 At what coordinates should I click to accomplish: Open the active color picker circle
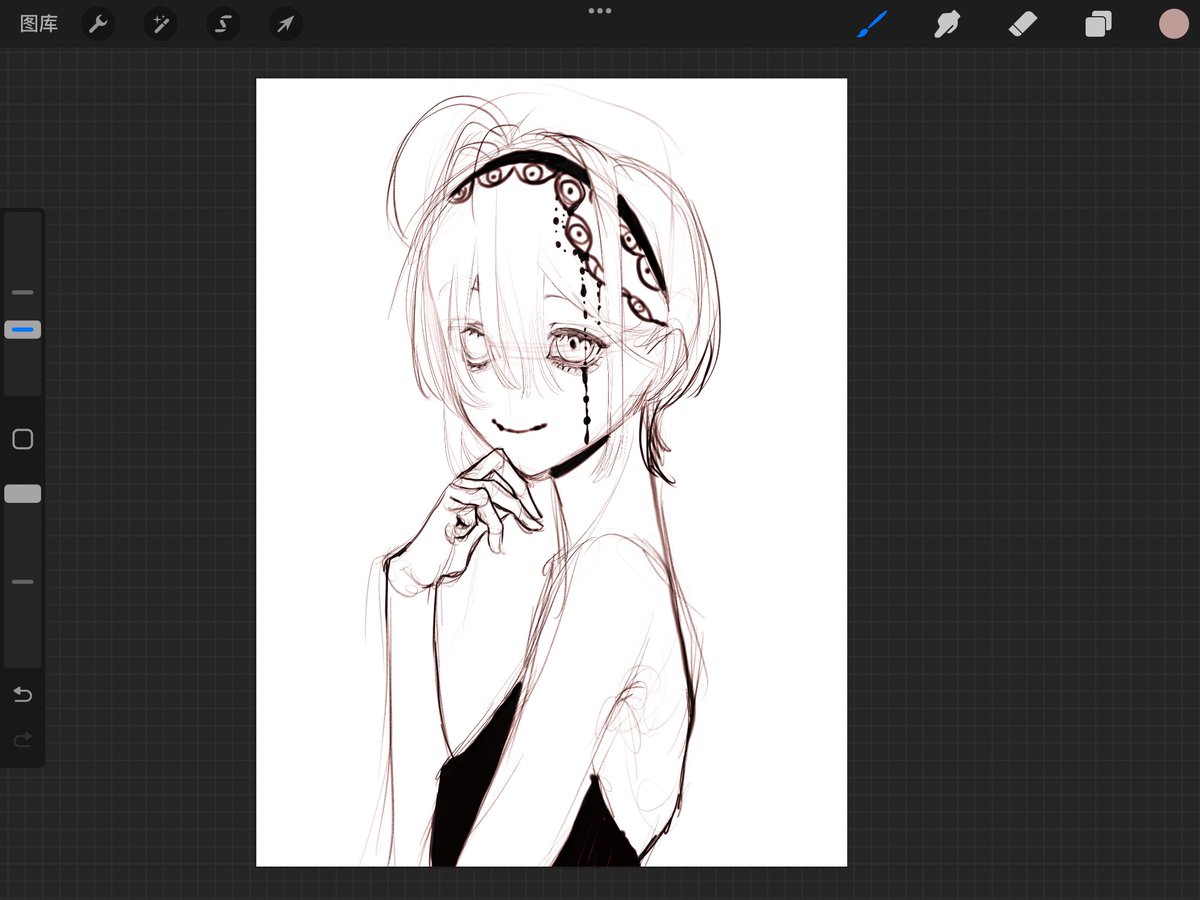coord(1173,24)
